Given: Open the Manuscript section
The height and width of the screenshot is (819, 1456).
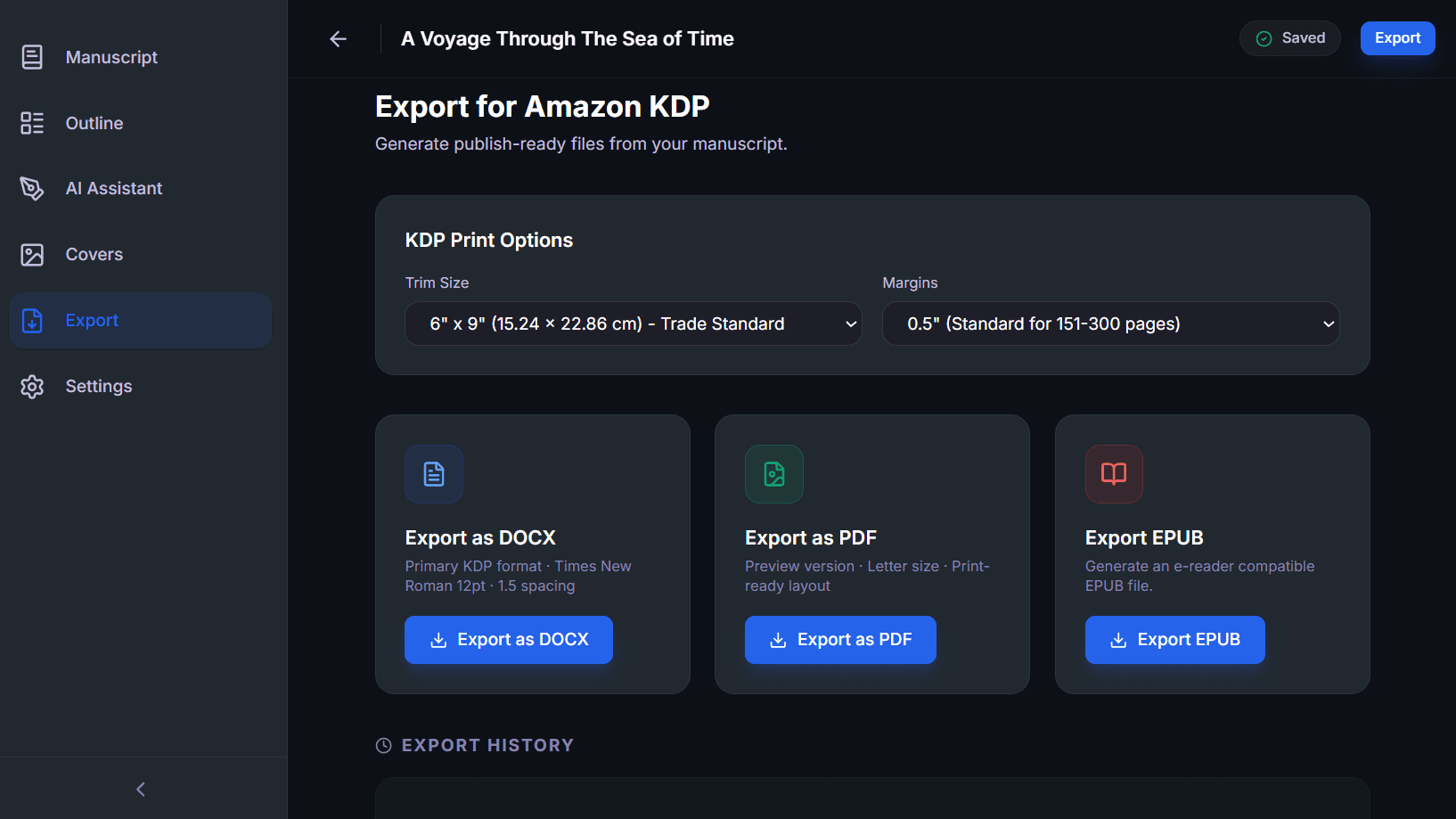Looking at the screenshot, I should 140,57.
